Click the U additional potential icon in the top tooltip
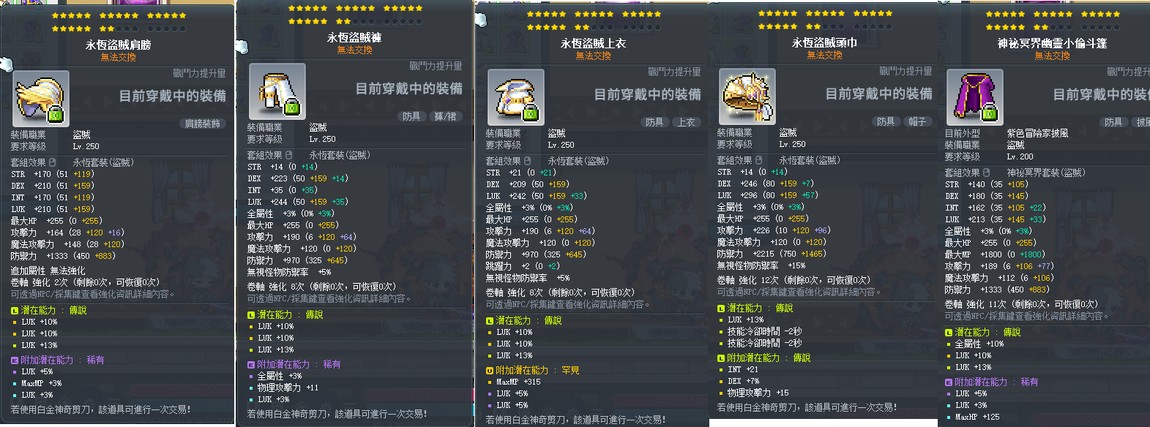1150x427 pixels. (x=489, y=370)
